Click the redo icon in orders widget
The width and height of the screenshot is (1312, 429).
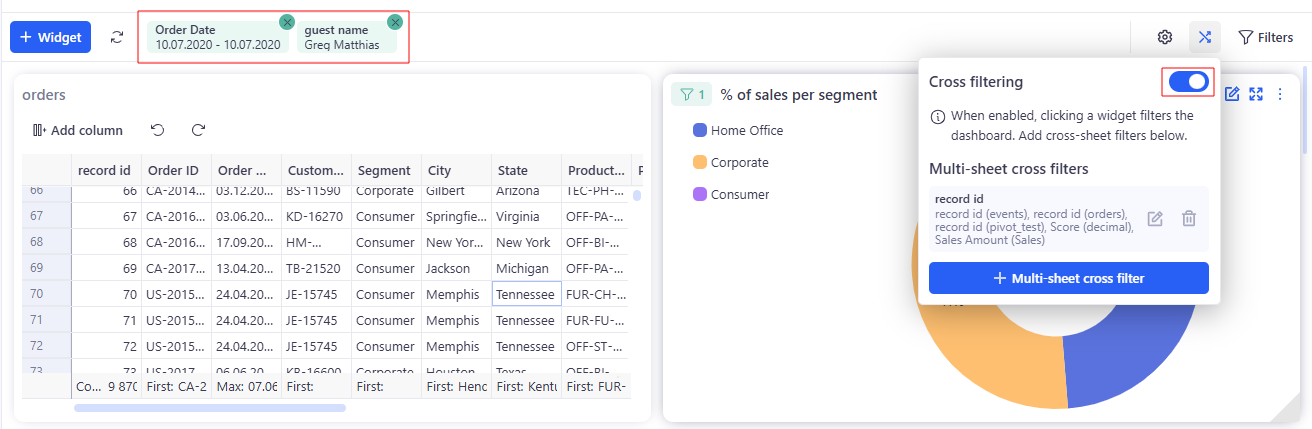tap(198, 130)
